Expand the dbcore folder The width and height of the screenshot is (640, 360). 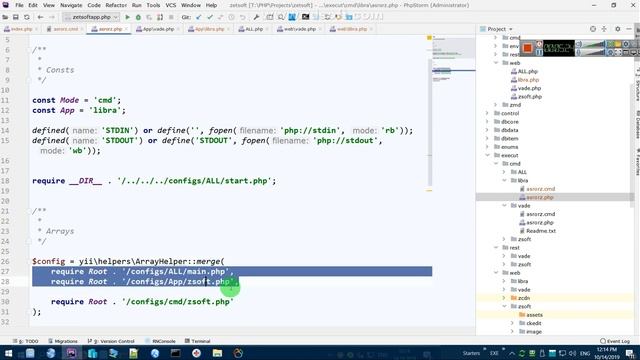coord(487,122)
